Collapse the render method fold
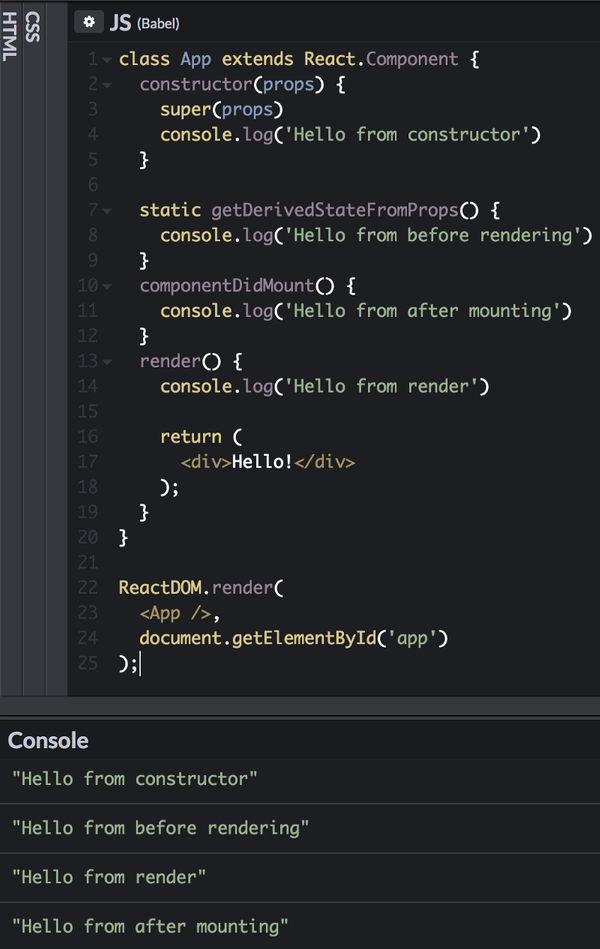This screenshot has width=600, height=949. [105, 361]
